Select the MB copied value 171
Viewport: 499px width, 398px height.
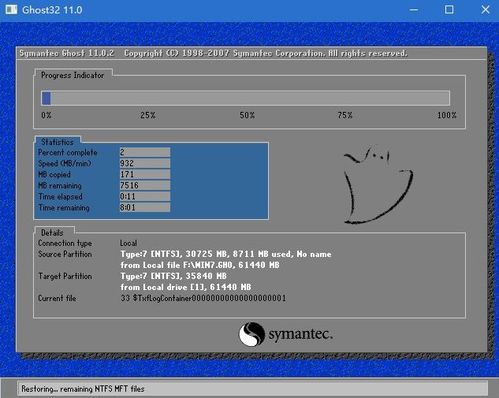click(x=145, y=174)
